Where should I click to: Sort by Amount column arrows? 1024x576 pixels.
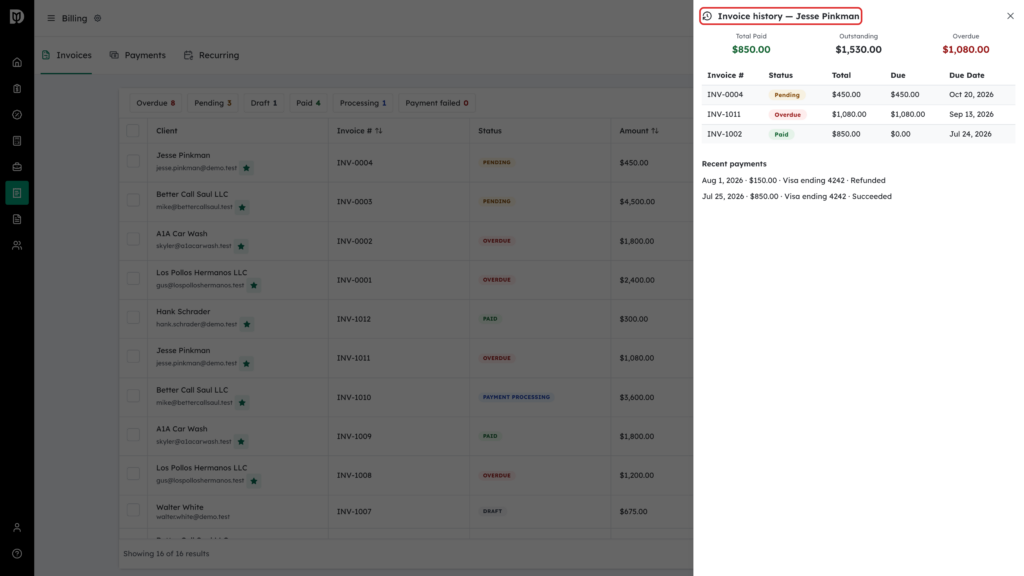coord(655,131)
